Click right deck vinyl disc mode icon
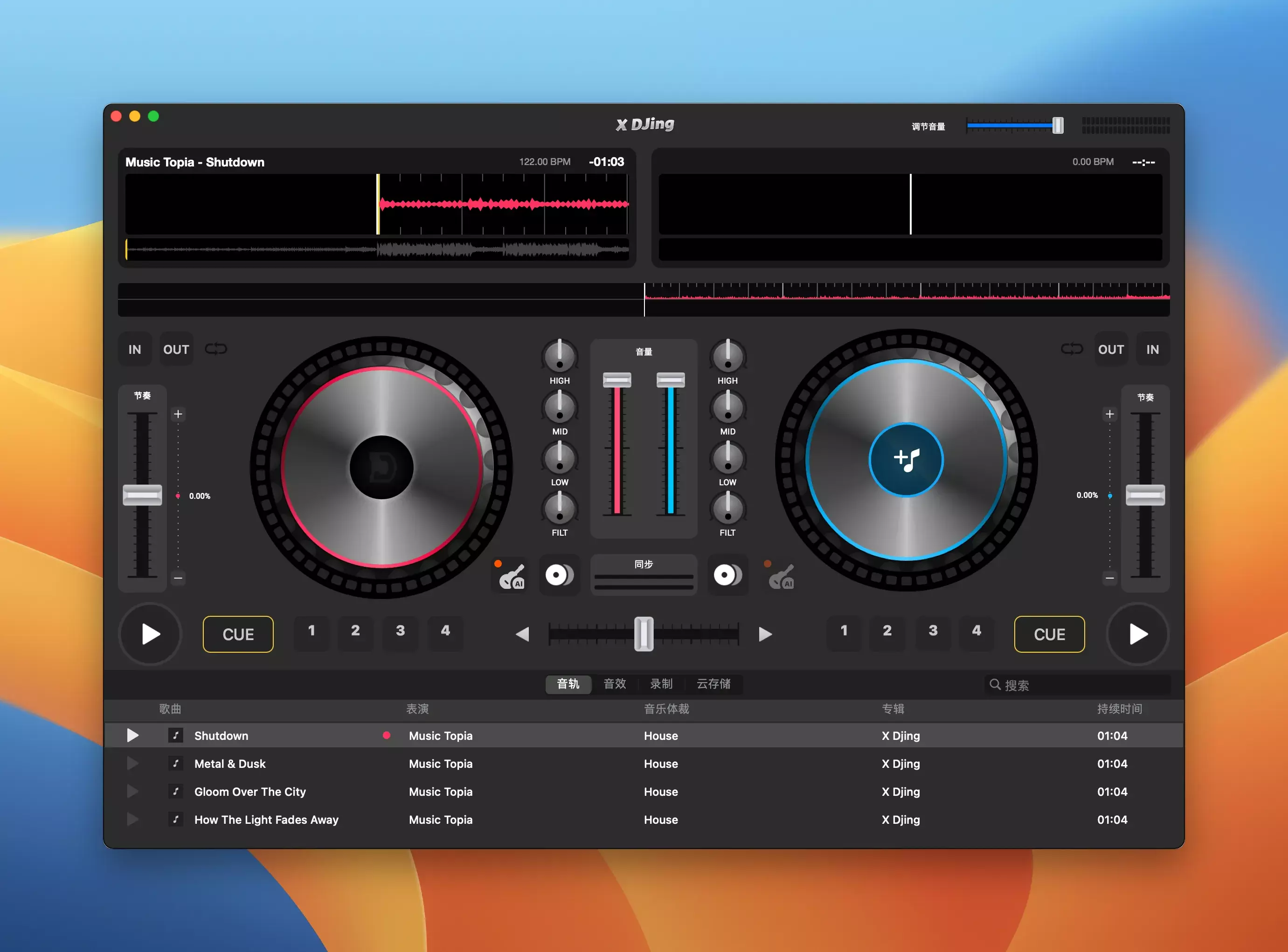The width and height of the screenshot is (1288, 952). (x=727, y=575)
